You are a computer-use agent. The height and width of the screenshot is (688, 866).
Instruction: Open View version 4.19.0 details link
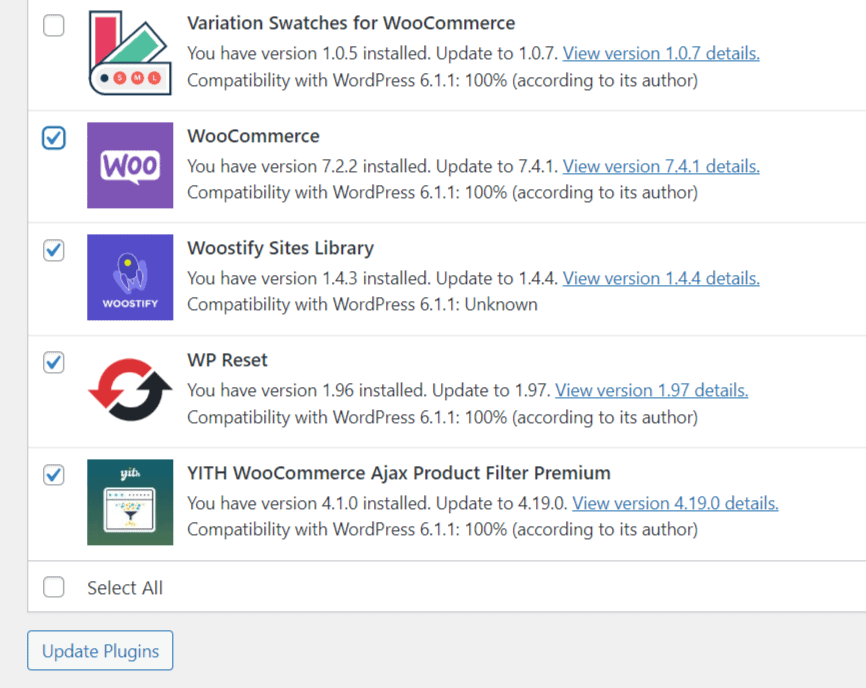coord(675,503)
